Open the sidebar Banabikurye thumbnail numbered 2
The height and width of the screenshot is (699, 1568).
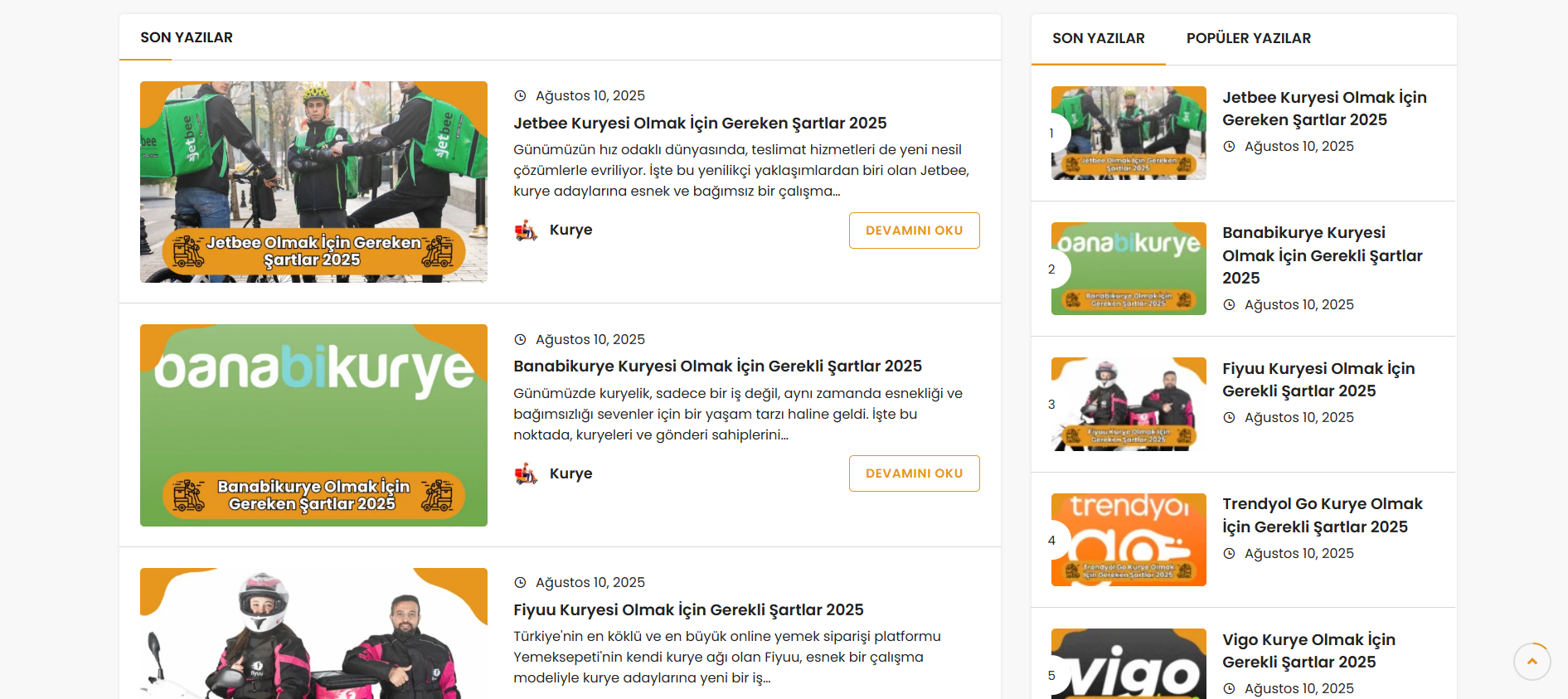tap(1129, 269)
